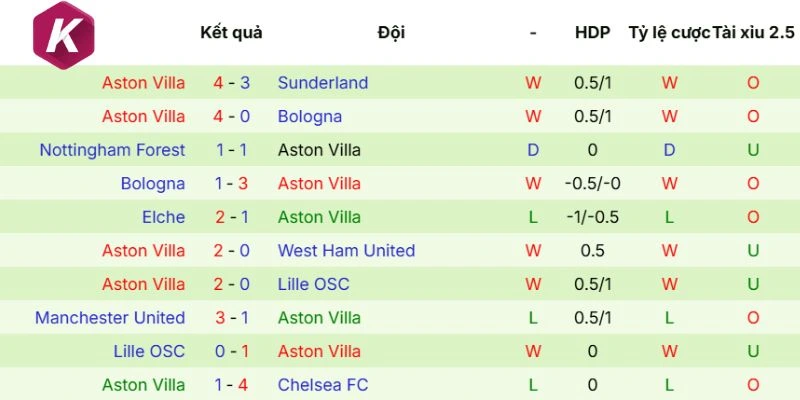Click the D result in Nottingham Forest row
Viewport: 800px width, 400px height.
pos(533,150)
